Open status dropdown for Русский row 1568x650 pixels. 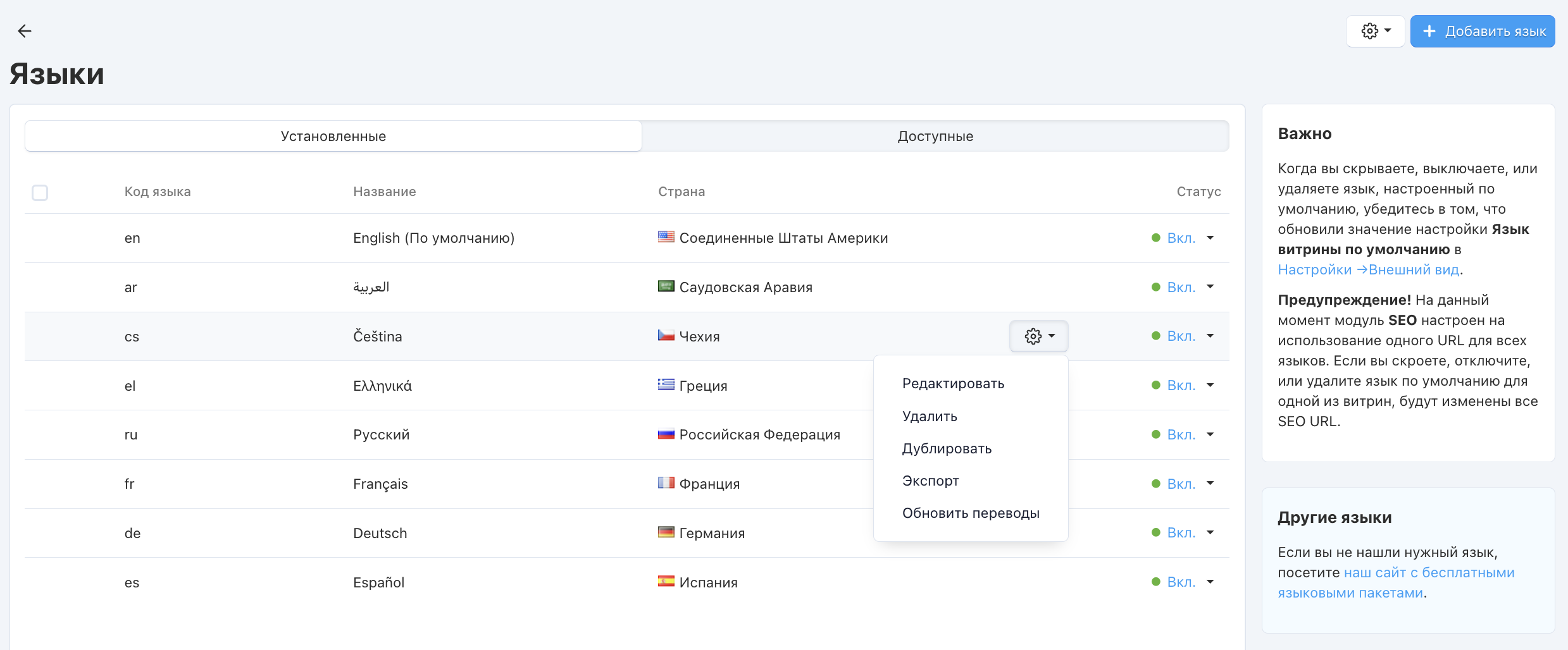click(1209, 434)
